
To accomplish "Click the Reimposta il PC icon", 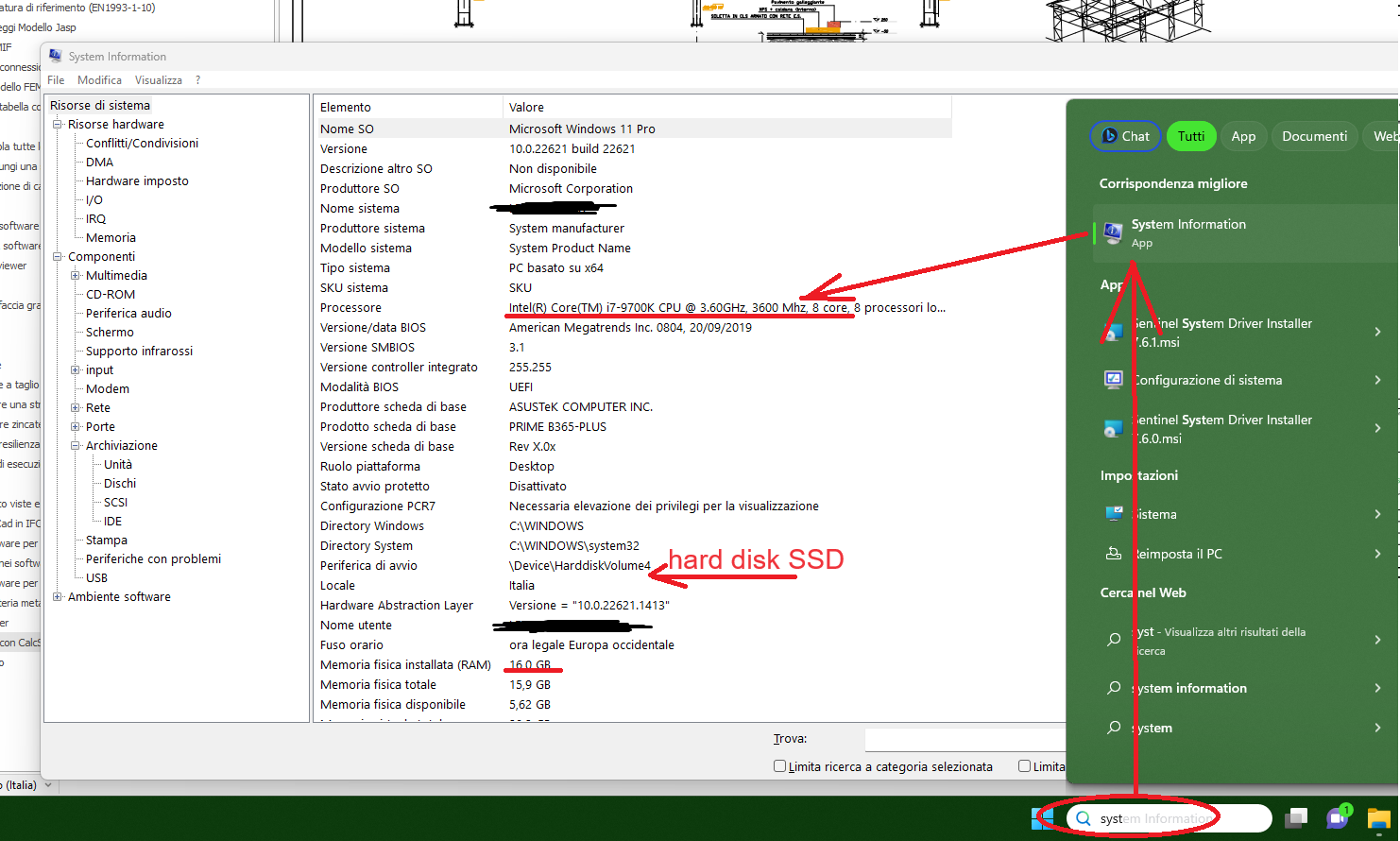I will tap(1114, 554).
